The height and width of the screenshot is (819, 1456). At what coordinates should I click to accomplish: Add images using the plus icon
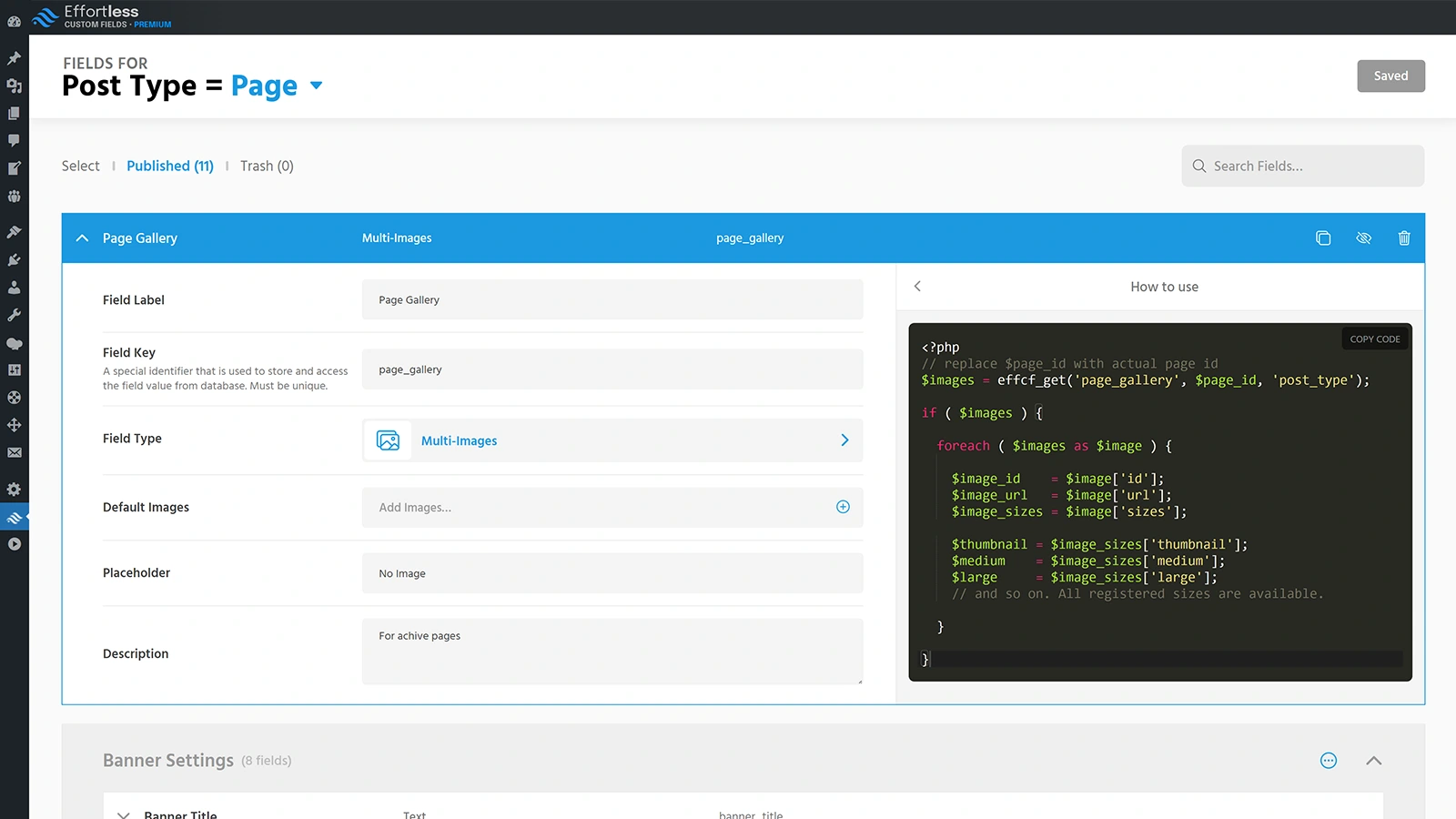[843, 507]
